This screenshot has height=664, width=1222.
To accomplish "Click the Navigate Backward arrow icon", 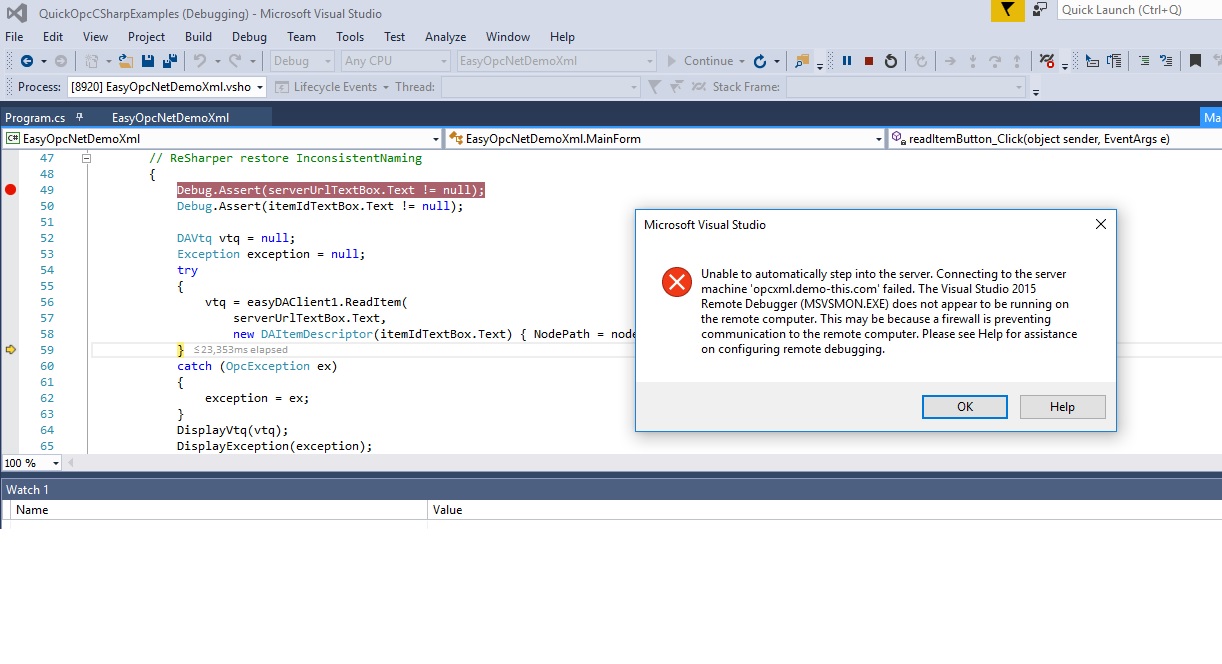I will (27, 61).
